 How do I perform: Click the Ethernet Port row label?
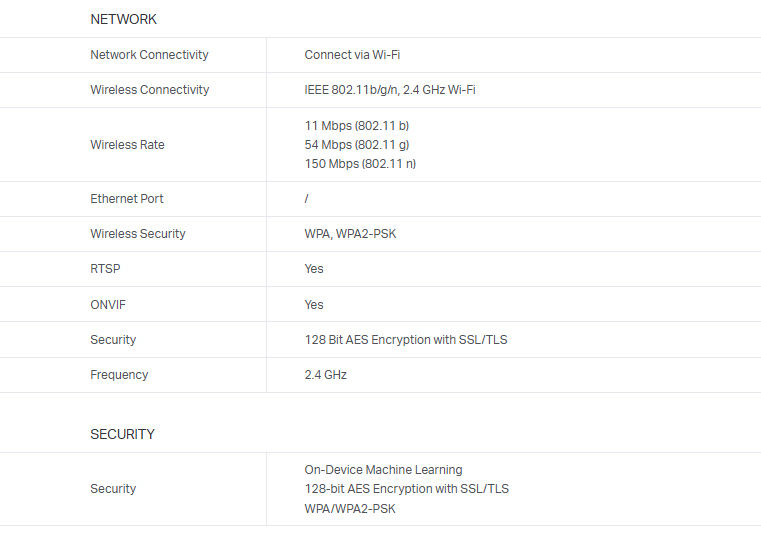[x=127, y=199]
